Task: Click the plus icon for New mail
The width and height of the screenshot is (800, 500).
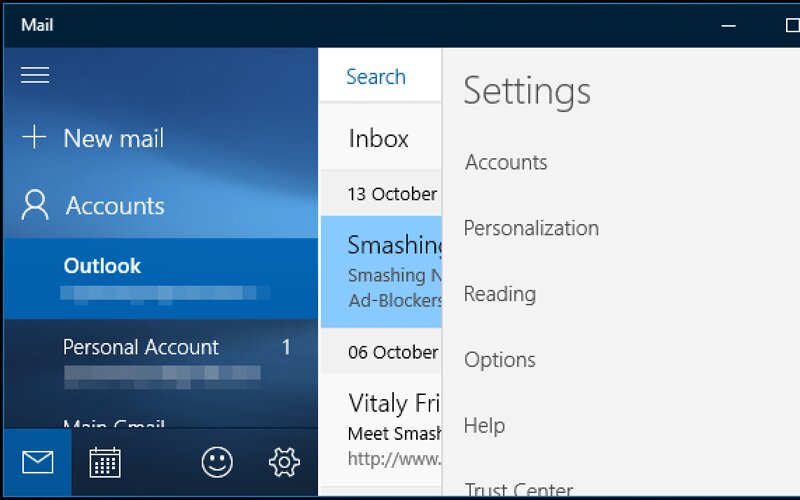Action: [34, 137]
